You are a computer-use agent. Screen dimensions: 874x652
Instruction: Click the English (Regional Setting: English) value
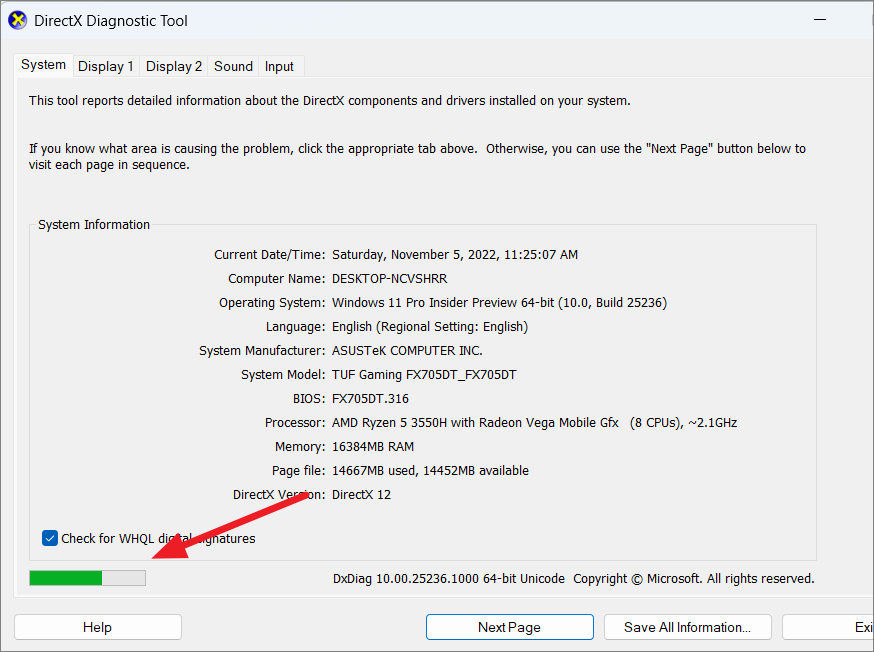pyautogui.click(x=430, y=327)
